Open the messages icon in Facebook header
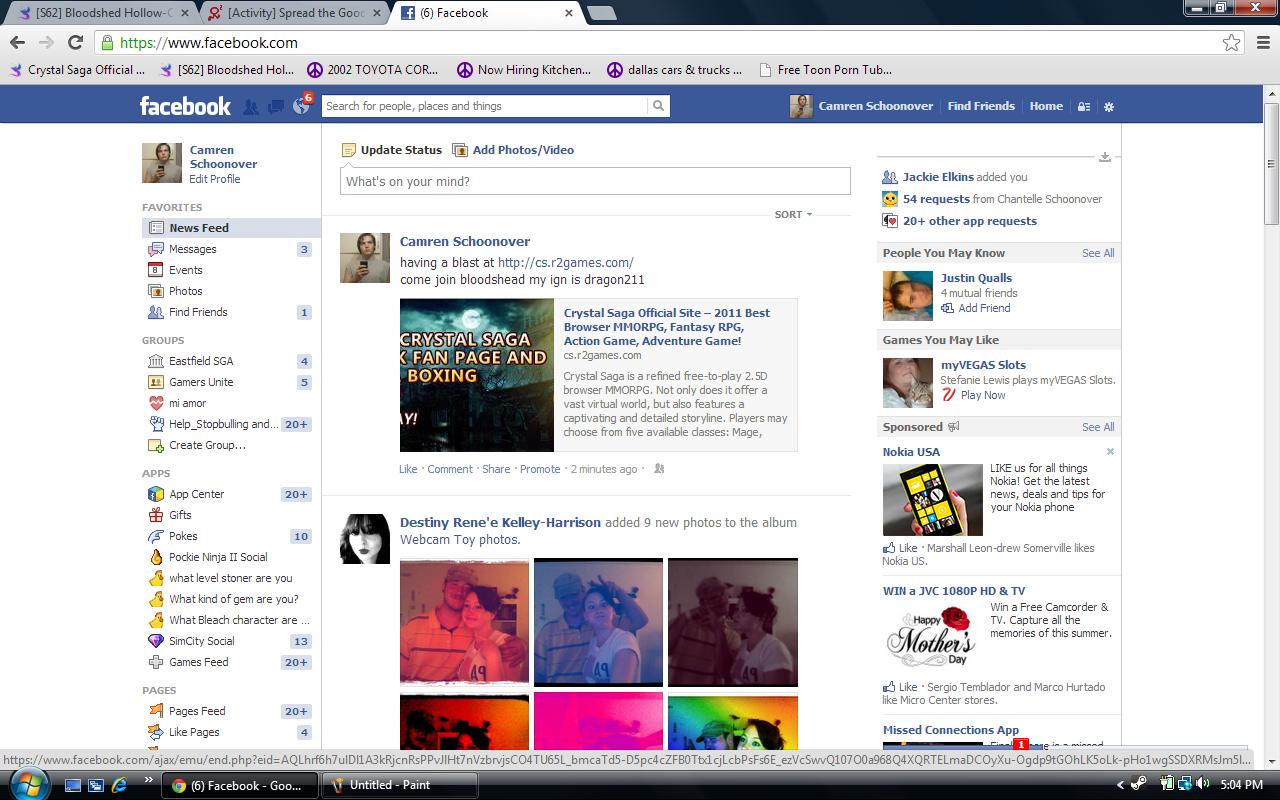 [275, 106]
